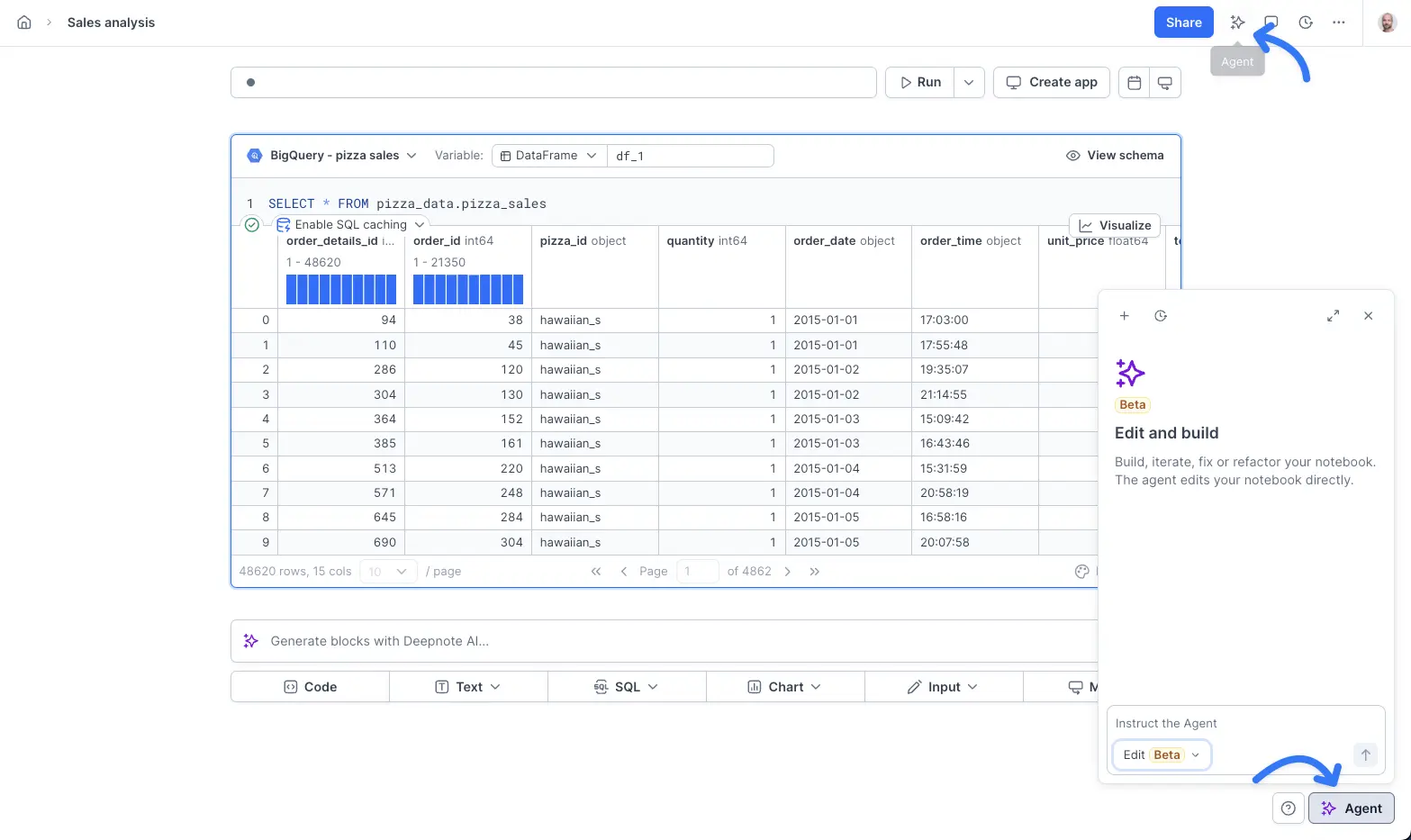The height and width of the screenshot is (840, 1411).
Task: Click the schedule calendar icon beside Create app
Action: 1134,83
